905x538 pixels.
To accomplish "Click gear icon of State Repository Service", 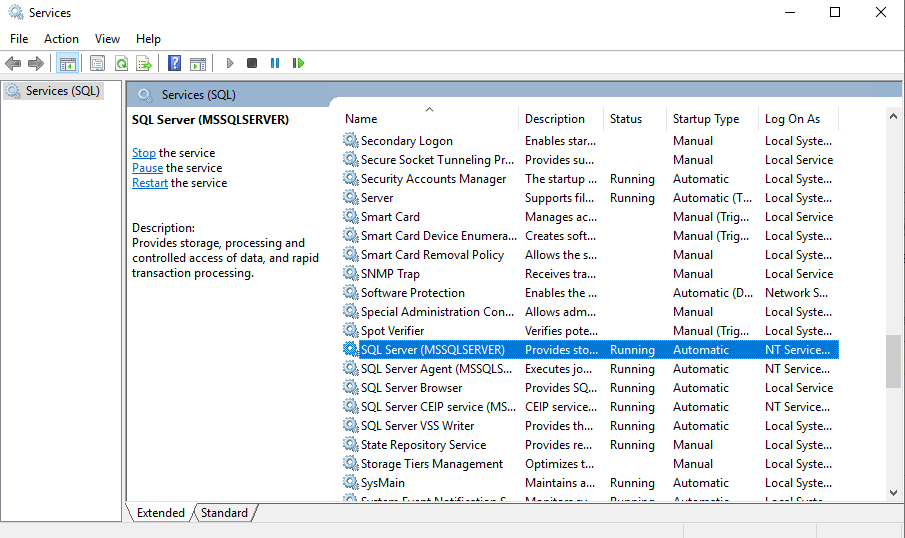I will (x=350, y=444).
